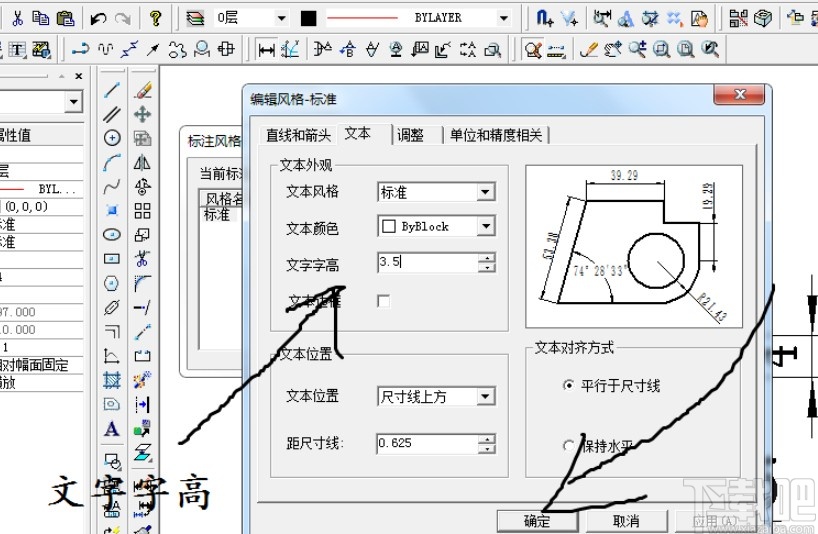Click the Paste clipboard icon
The height and width of the screenshot is (534, 818).
pos(65,18)
